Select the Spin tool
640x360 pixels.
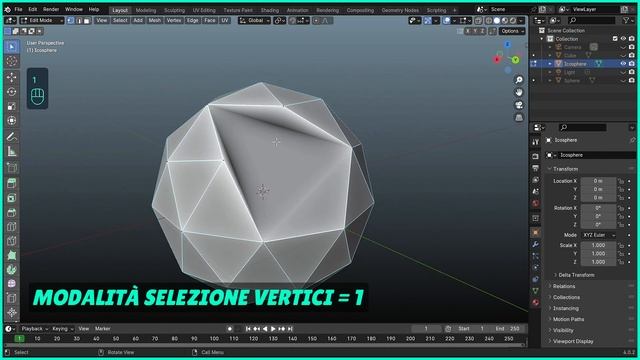point(12,270)
